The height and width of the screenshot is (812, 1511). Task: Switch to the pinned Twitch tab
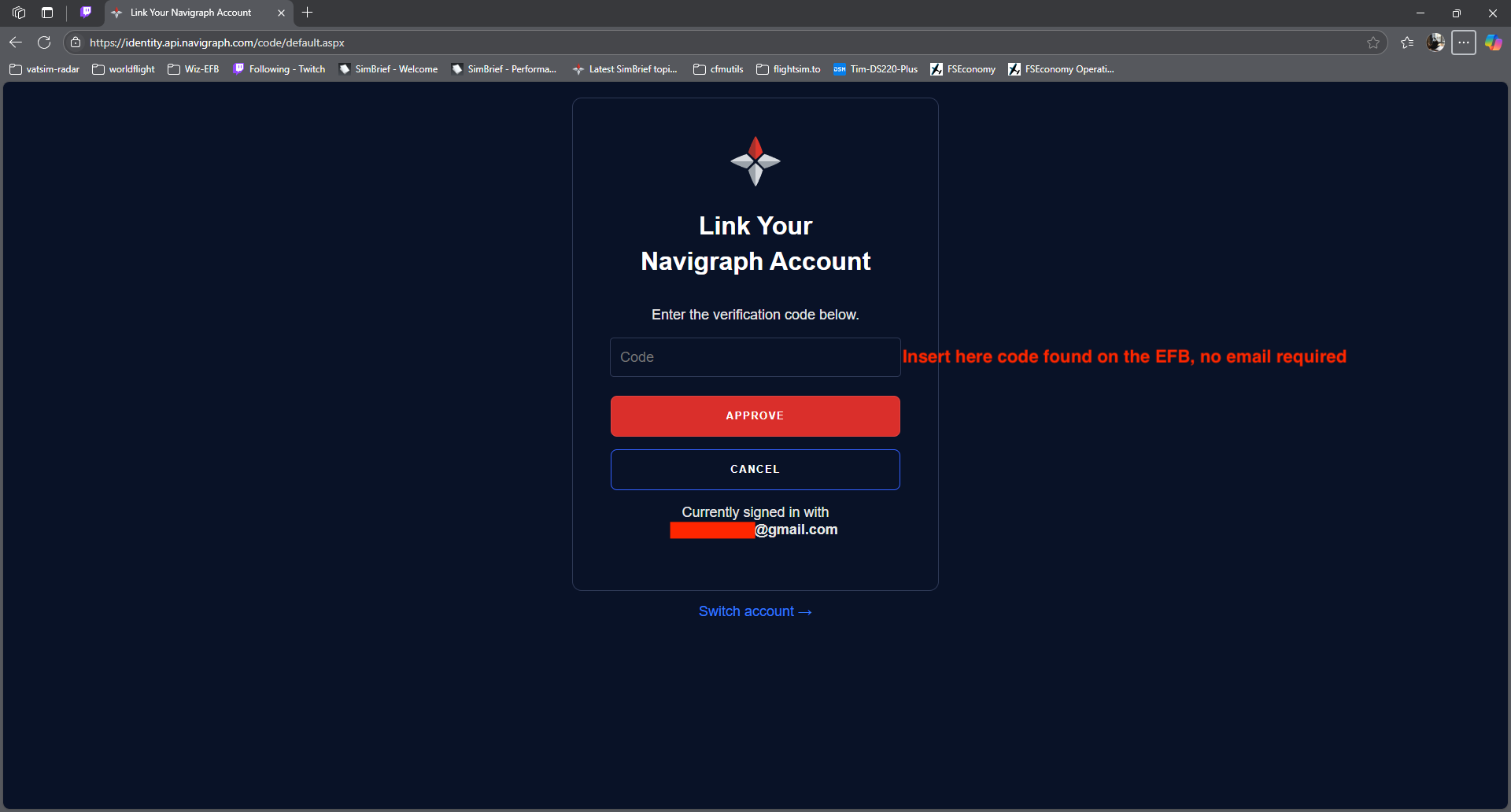click(86, 13)
